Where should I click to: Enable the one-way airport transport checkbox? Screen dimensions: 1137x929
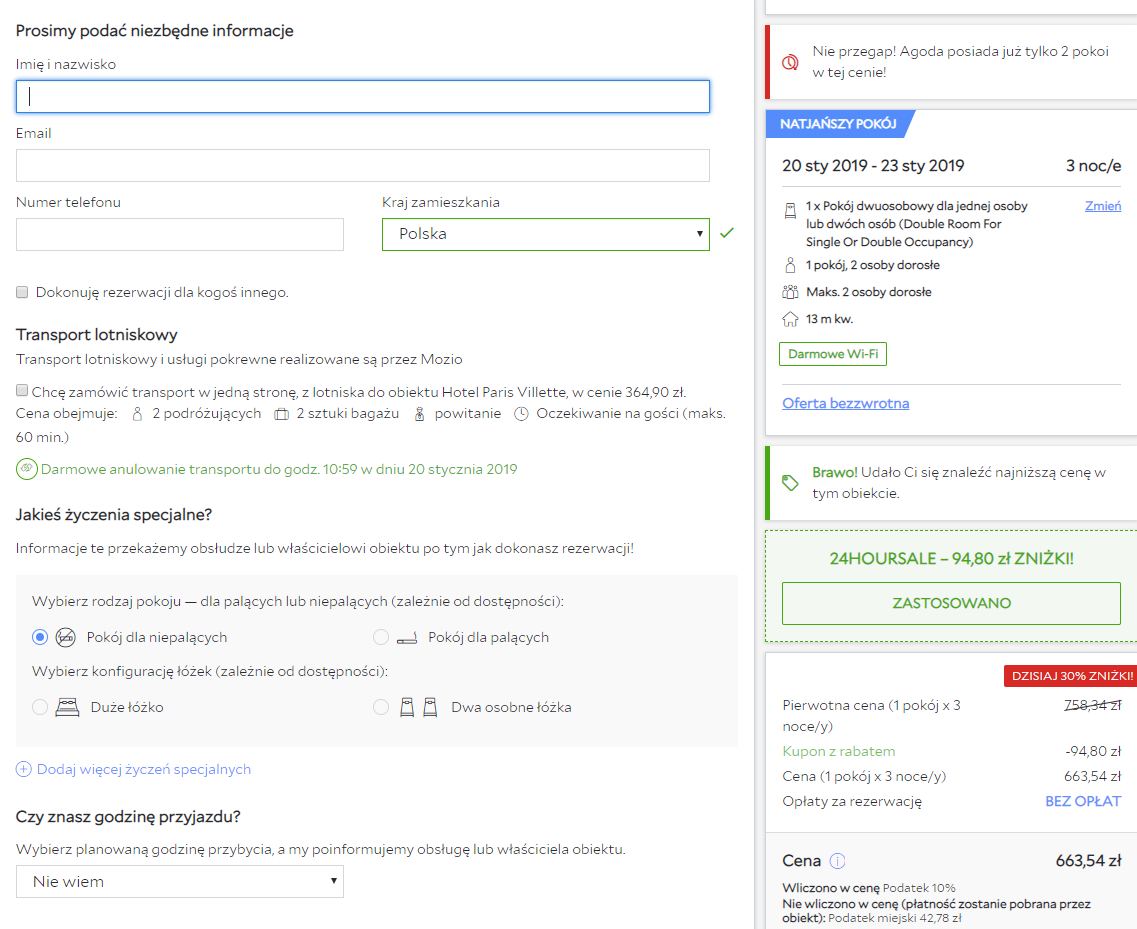pyautogui.click(x=22, y=391)
